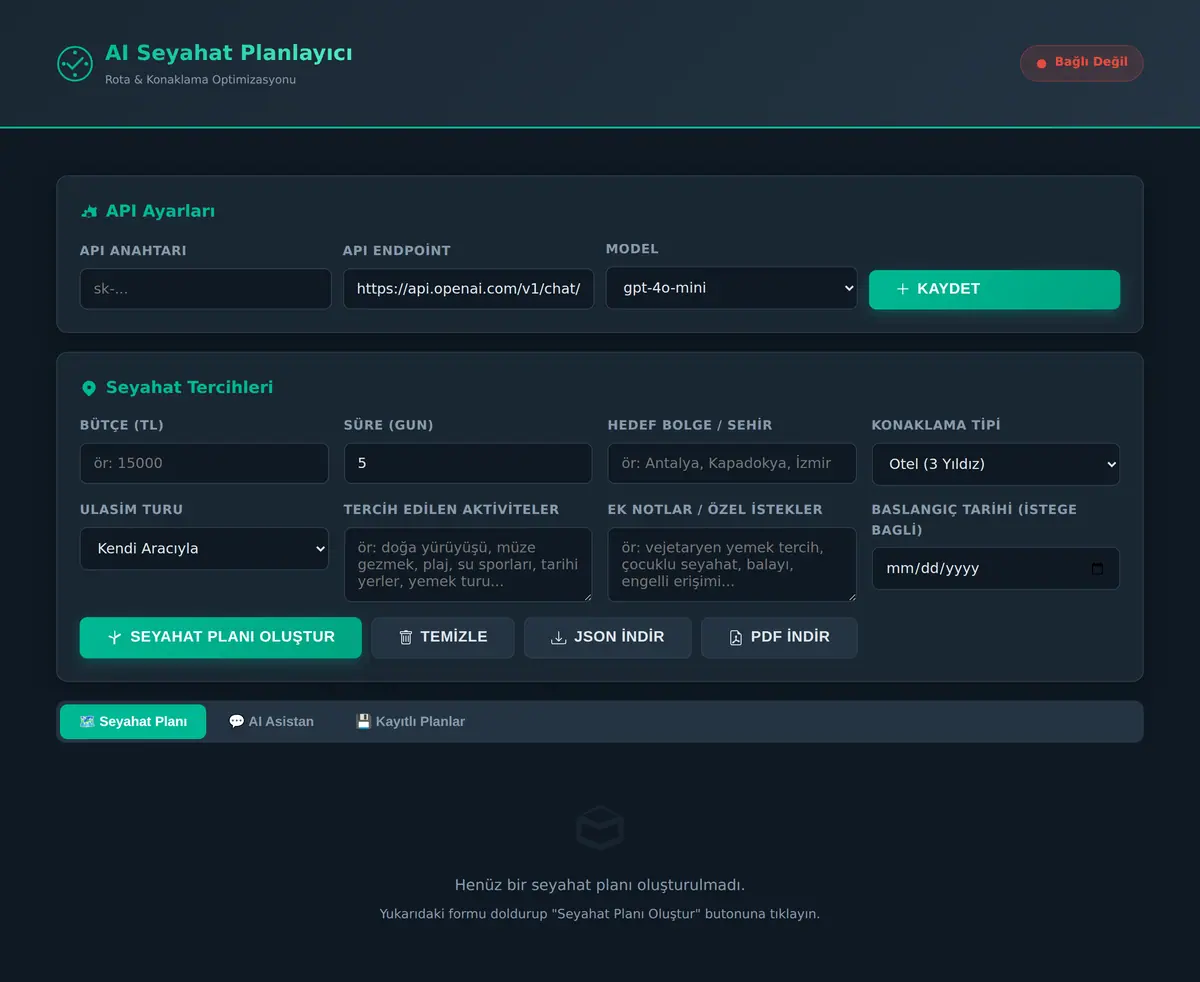Export plan with PDF İNDİR button
Image resolution: width=1200 pixels, height=982 pixels.
(x=779, y=637)
